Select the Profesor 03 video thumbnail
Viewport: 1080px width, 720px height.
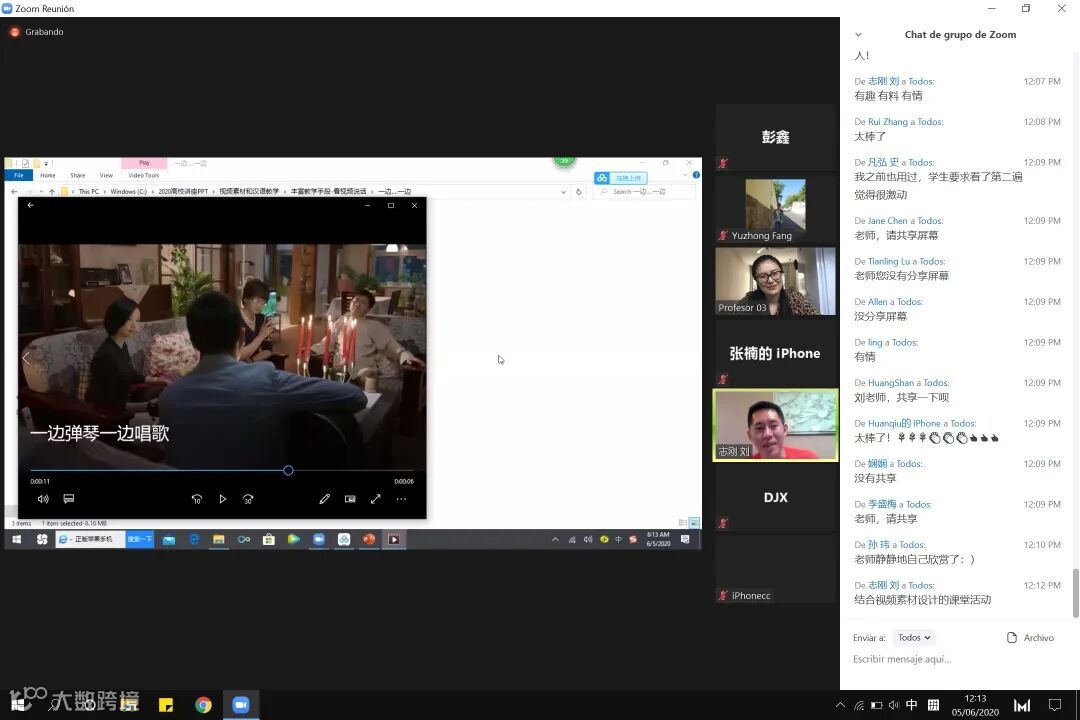click(776, 281)
